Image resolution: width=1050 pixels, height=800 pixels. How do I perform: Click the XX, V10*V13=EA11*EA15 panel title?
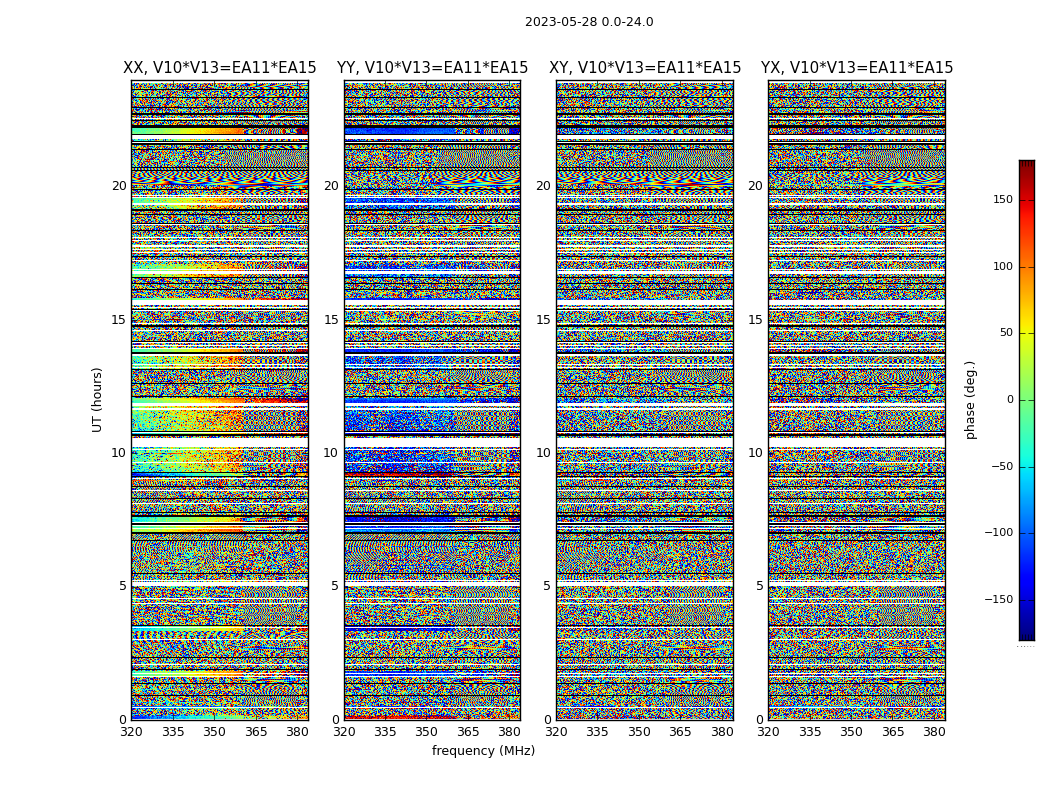point(220,68)
